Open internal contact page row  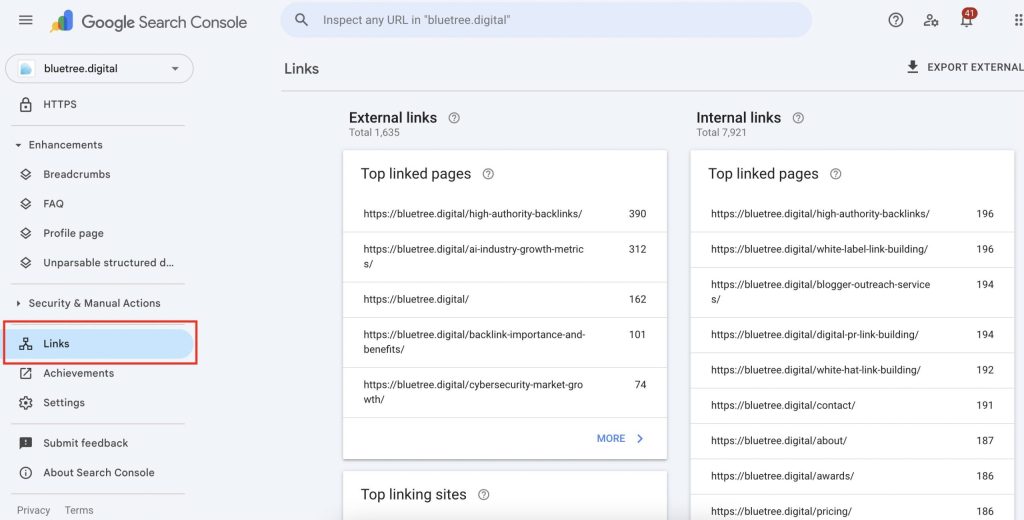click(852, 405)
